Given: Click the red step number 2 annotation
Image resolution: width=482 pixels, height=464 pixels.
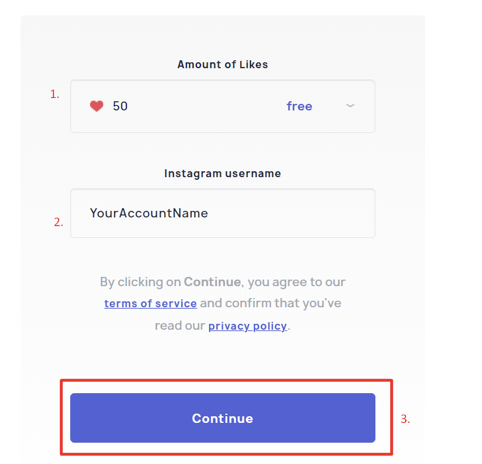Looking at the screenshot, I should tap(58, 222).
